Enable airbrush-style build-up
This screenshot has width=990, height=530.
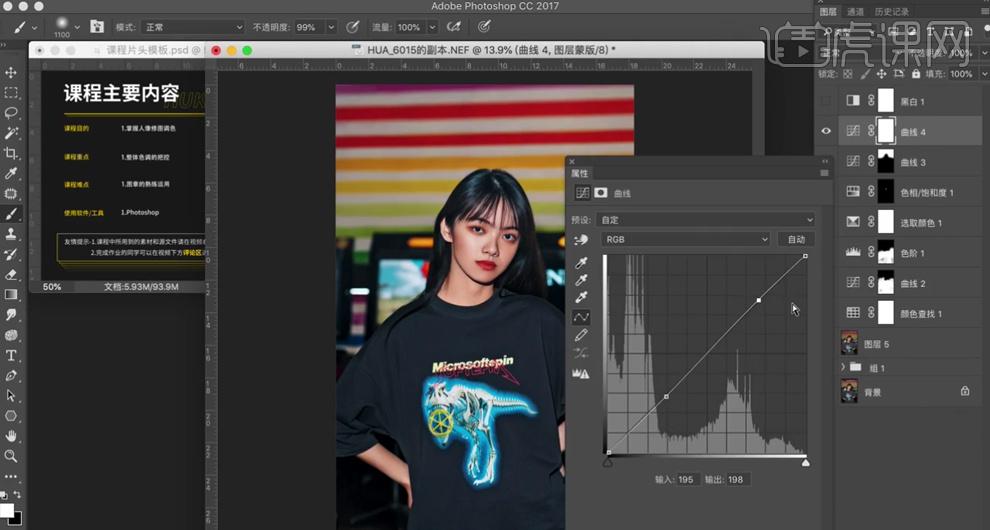click(453, 27)
